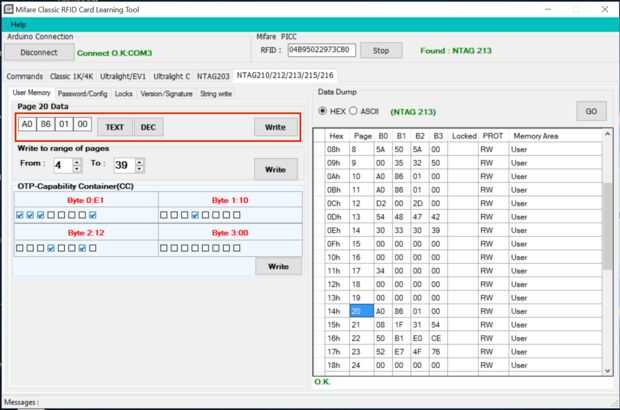
Task: Select the HEX radio button
Action: pos(323,111)
